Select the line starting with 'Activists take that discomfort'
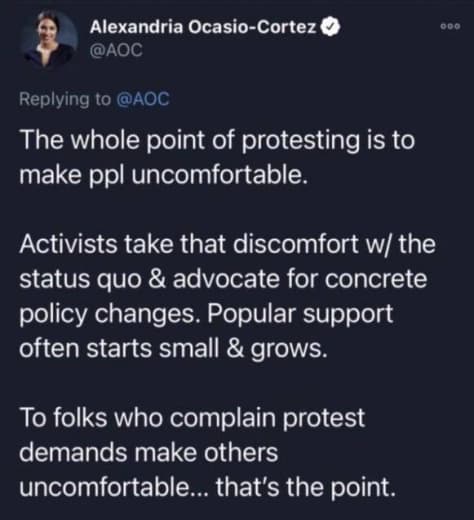The image size is (474, 520). pos(227,244)
